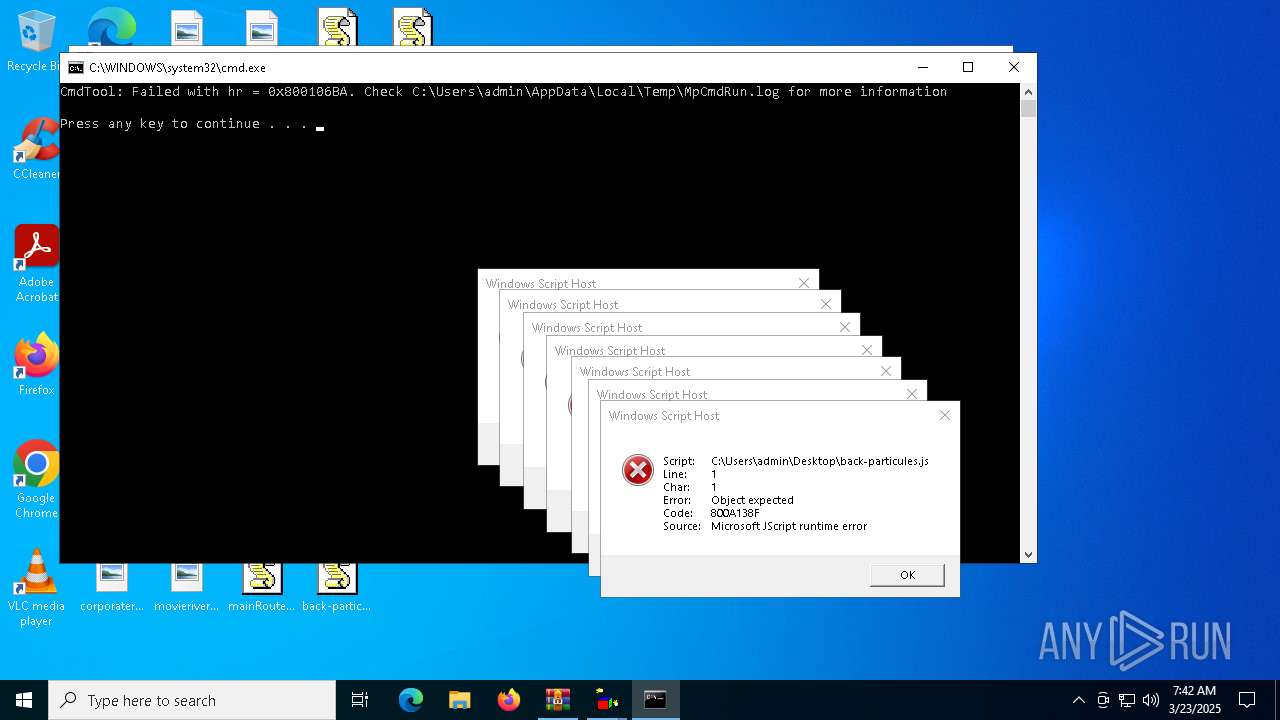The width and height of the screenshot is (1280, 720).
Task: Open the Recycle Bin desktop icon
Action: (x=36, y=41)
